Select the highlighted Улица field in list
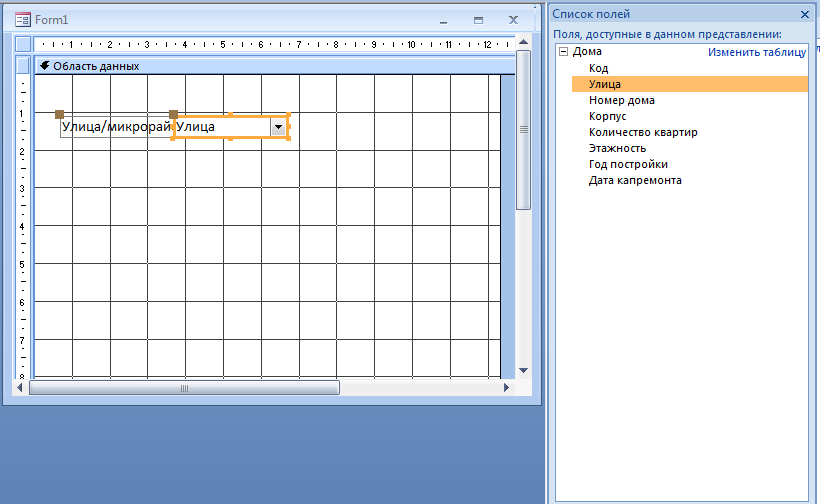820x504 pixels. (x=690, y=84)
